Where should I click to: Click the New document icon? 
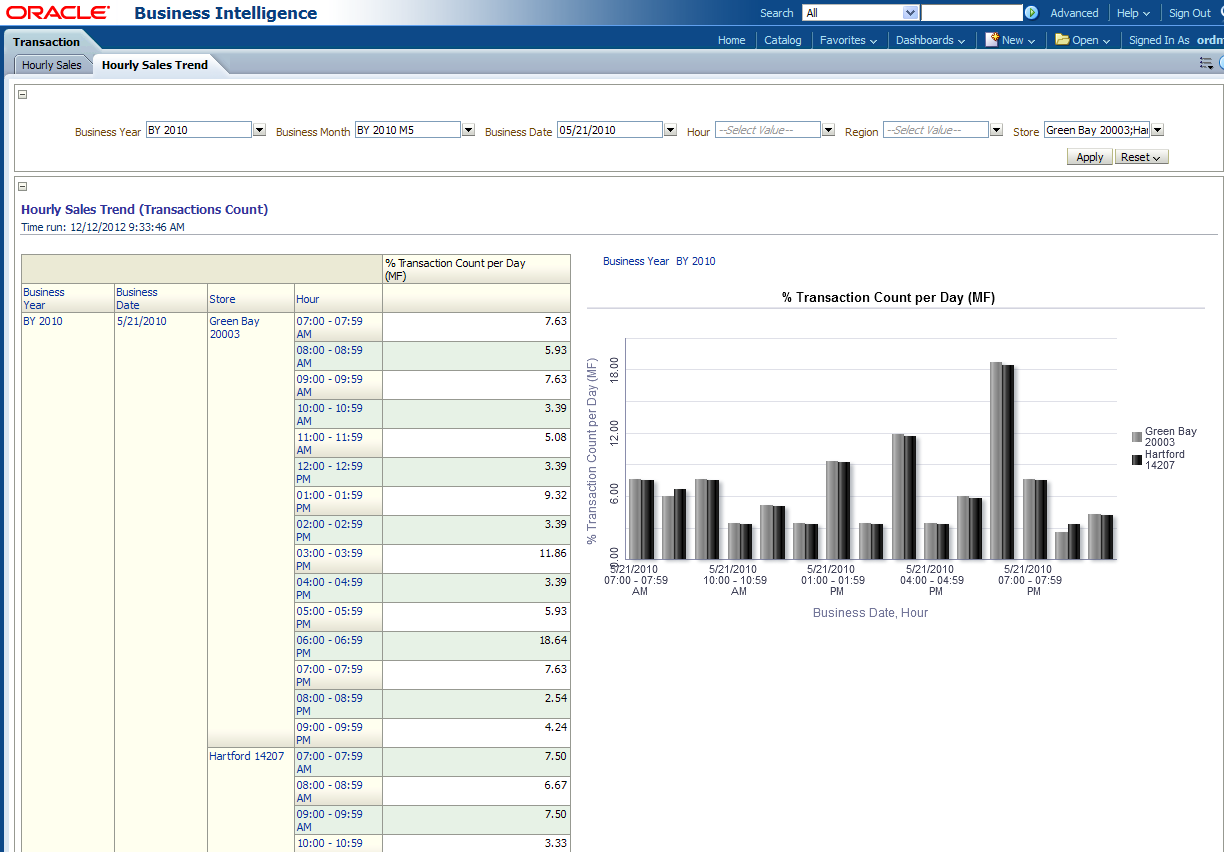pos(991,40)
